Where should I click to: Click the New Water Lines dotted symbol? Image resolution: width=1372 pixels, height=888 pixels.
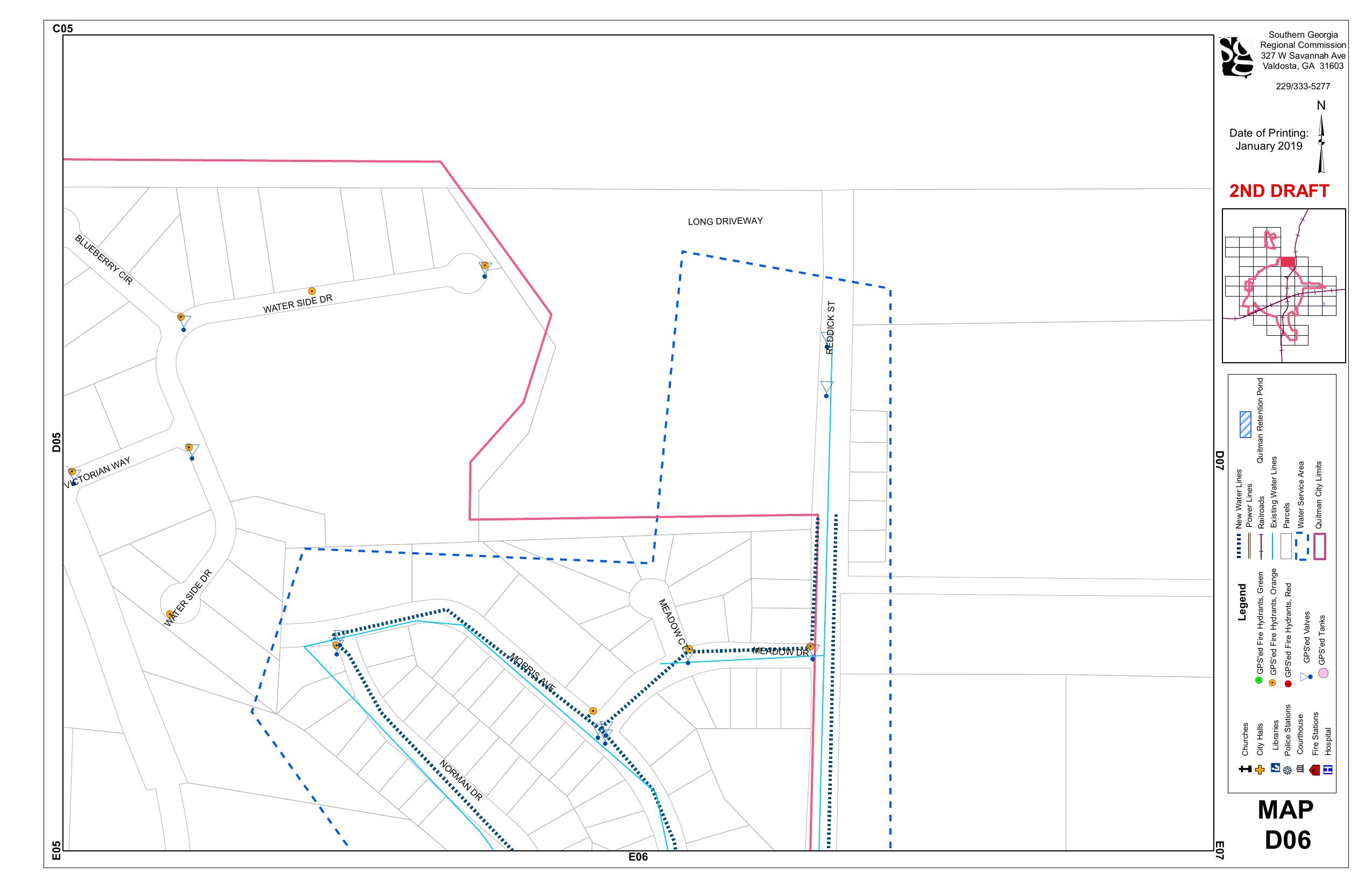pyautogui.click(x=1238, y=546)
